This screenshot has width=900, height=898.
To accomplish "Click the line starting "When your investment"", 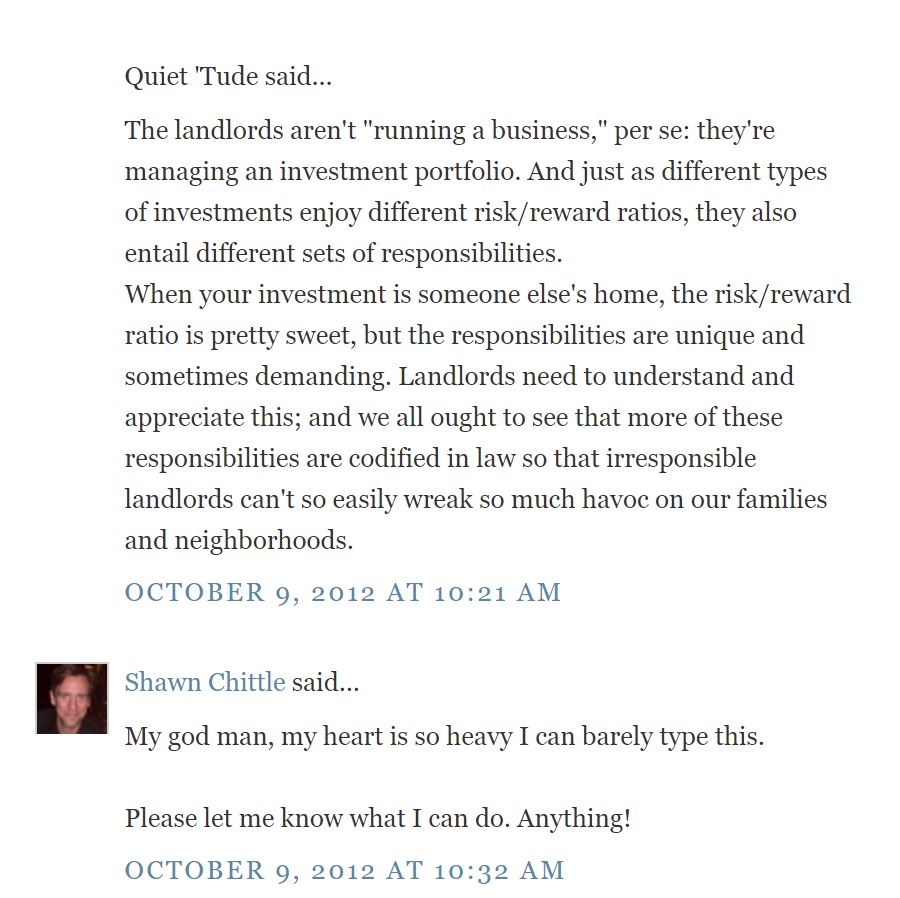I will pyautogui.click(x=487, y=295).
